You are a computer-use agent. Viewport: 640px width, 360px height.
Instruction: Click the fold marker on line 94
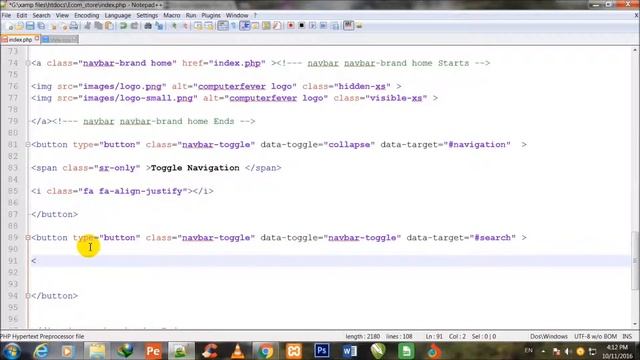tap(28, 296)
